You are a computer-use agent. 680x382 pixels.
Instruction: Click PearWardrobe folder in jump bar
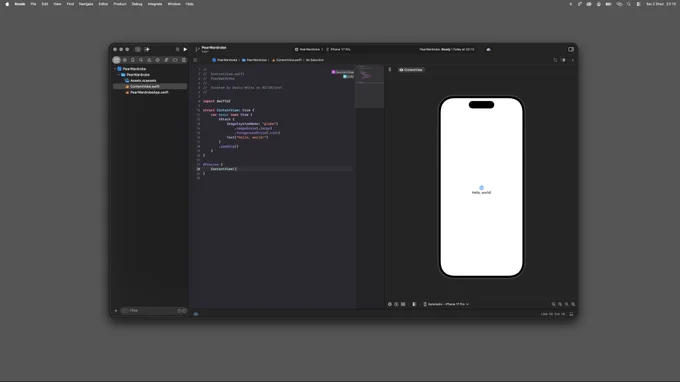255,60
